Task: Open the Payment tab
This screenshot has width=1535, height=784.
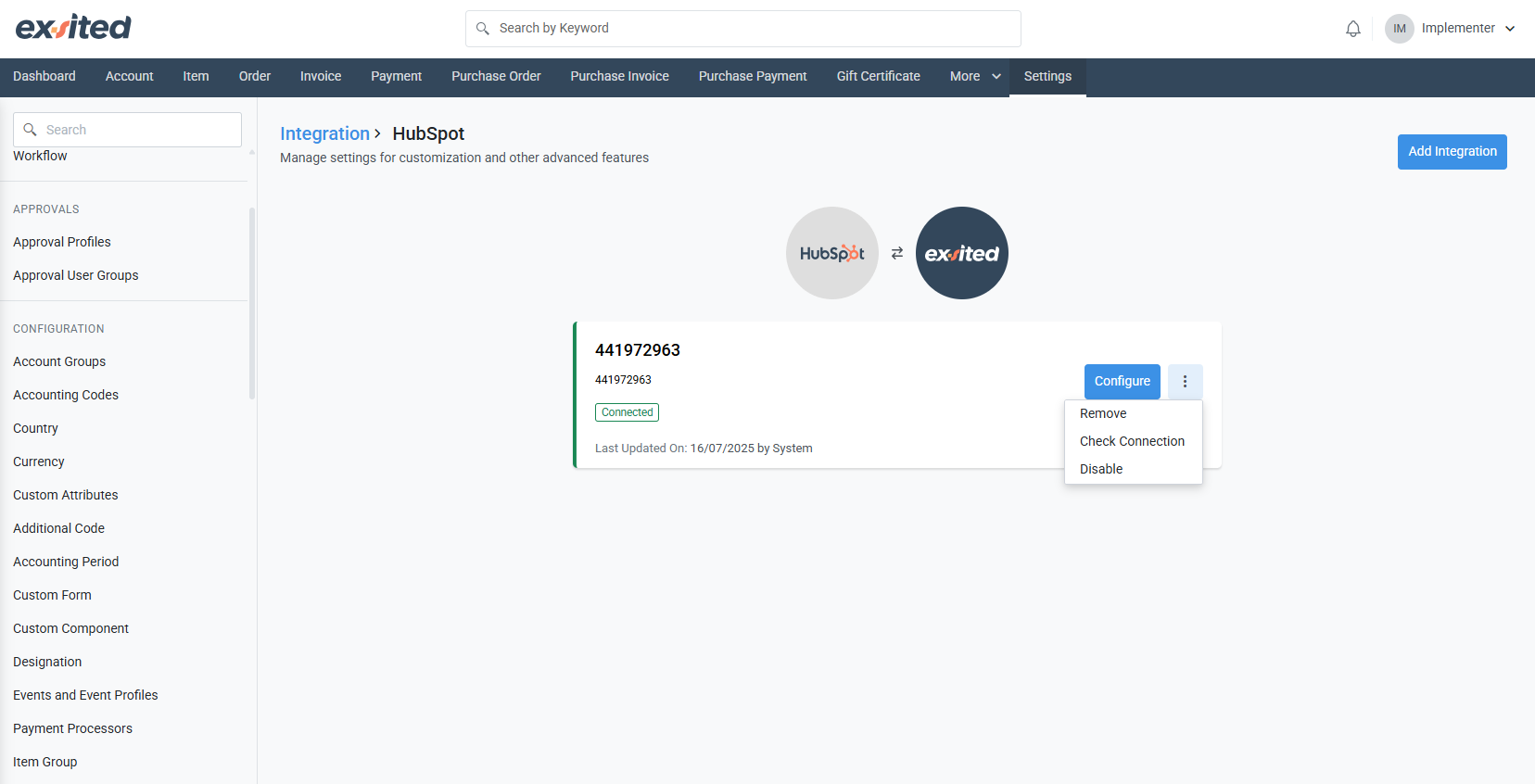Action: [x=397, y=77]
